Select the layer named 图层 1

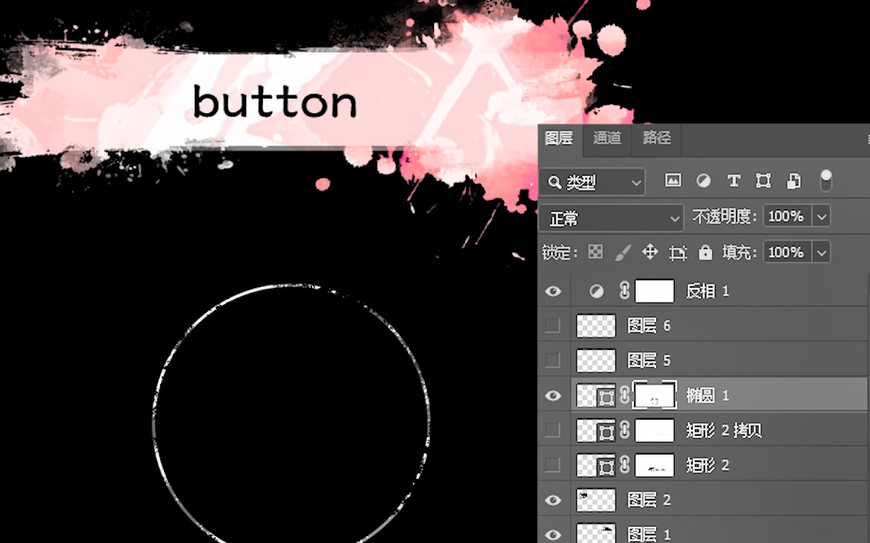649,534
